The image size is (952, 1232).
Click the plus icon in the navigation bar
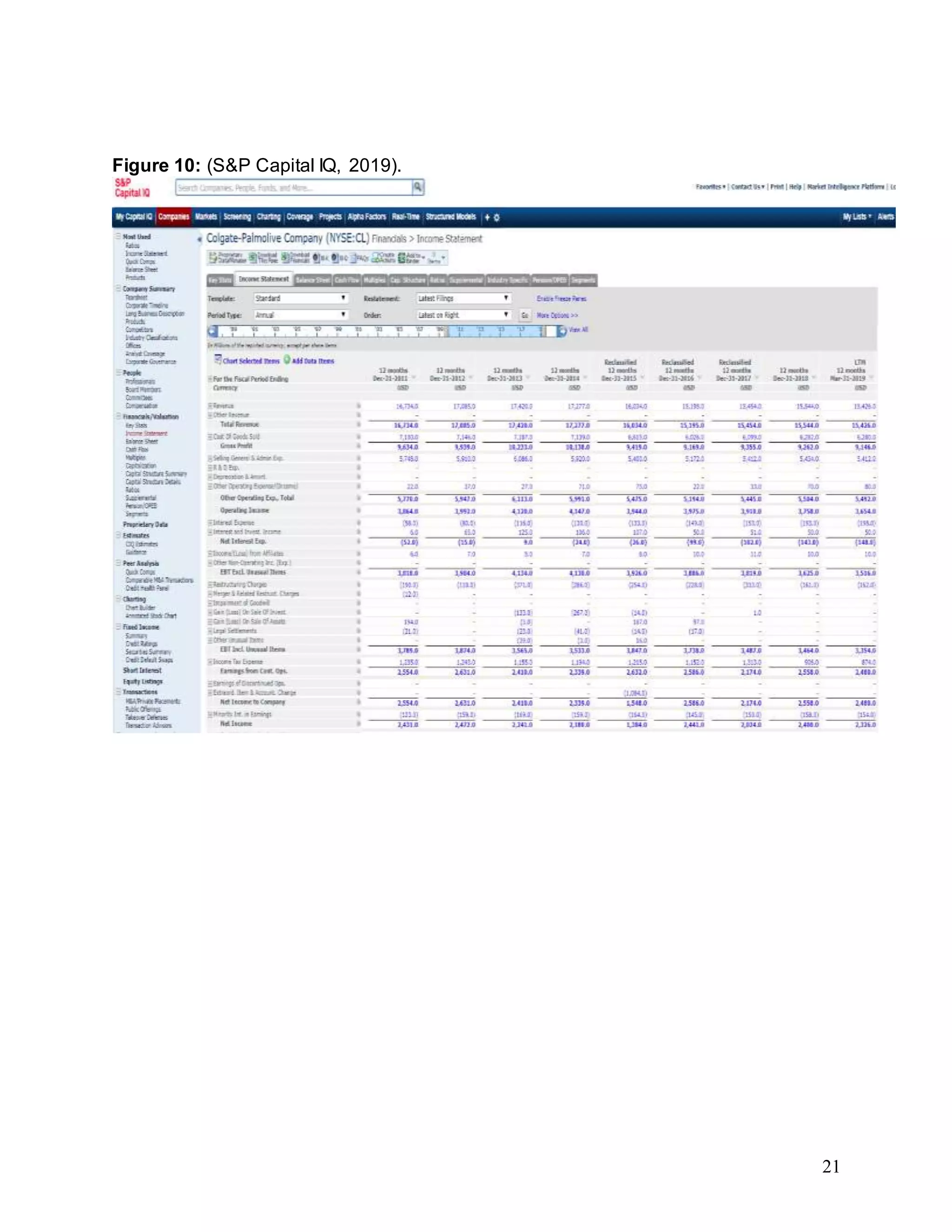487,217
